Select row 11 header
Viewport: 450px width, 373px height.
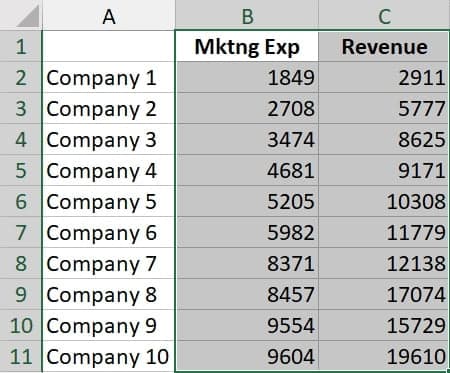pos(21,356)
